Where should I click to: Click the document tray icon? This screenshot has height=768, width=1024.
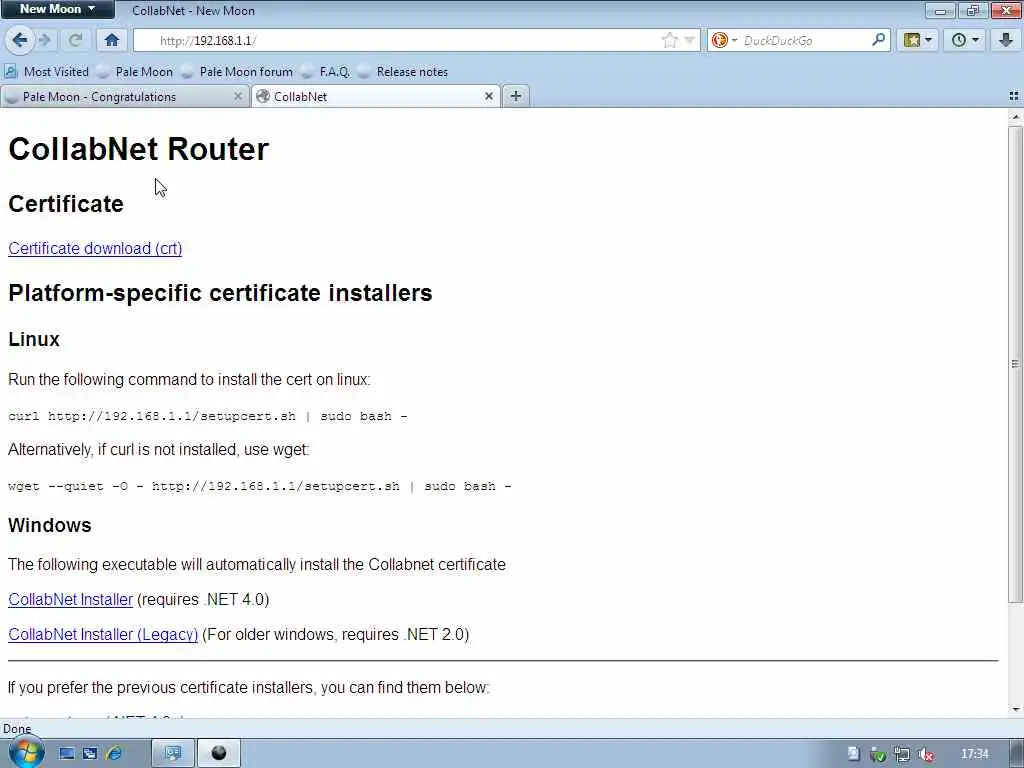[854, 754]
